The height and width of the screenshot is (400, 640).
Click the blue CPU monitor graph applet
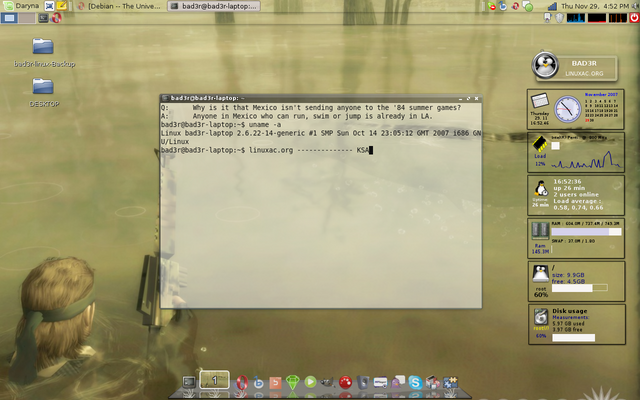coord(576,18)
